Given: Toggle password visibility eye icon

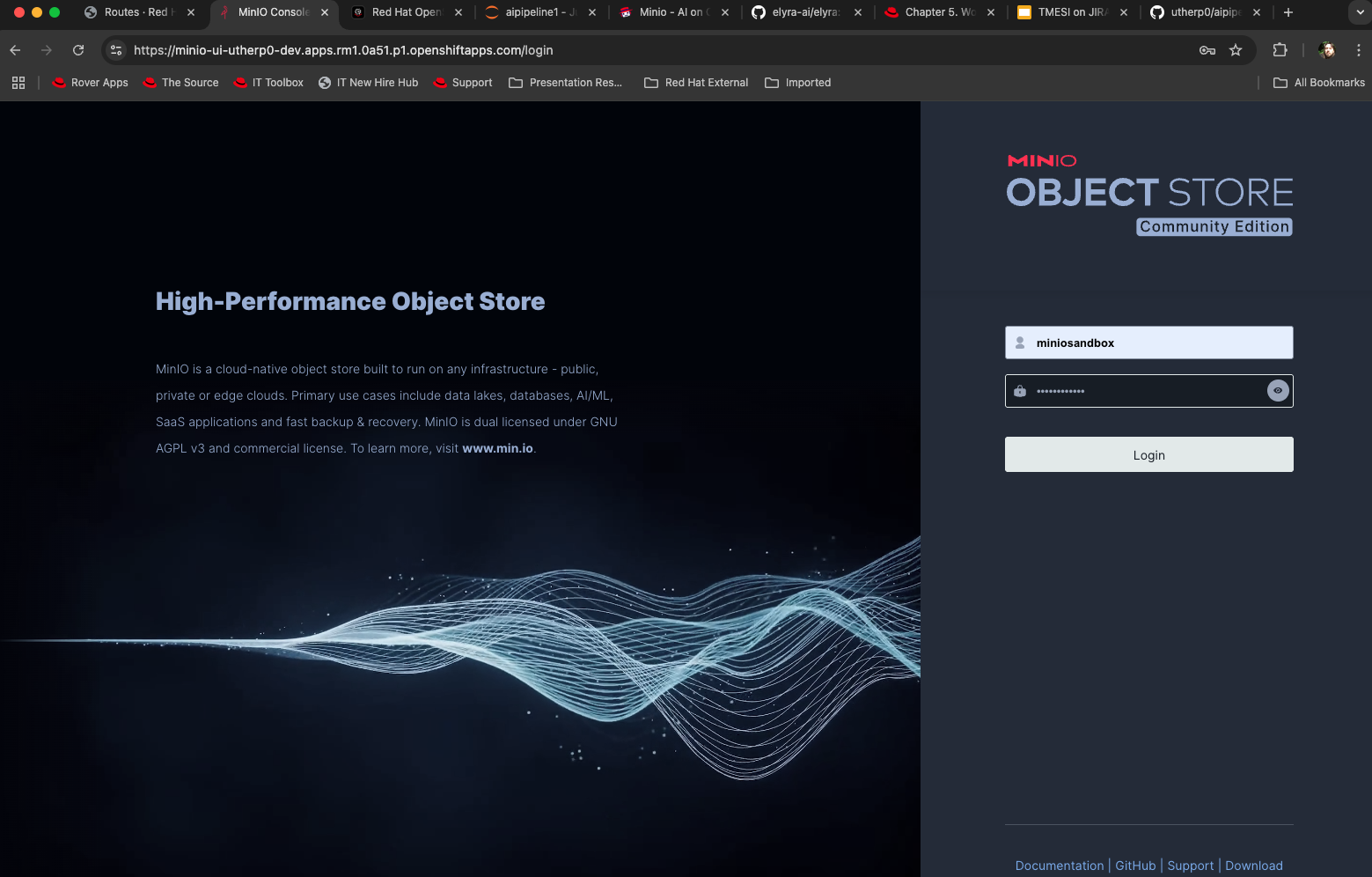Looking at the screenshot, I should pos(1278,391).
